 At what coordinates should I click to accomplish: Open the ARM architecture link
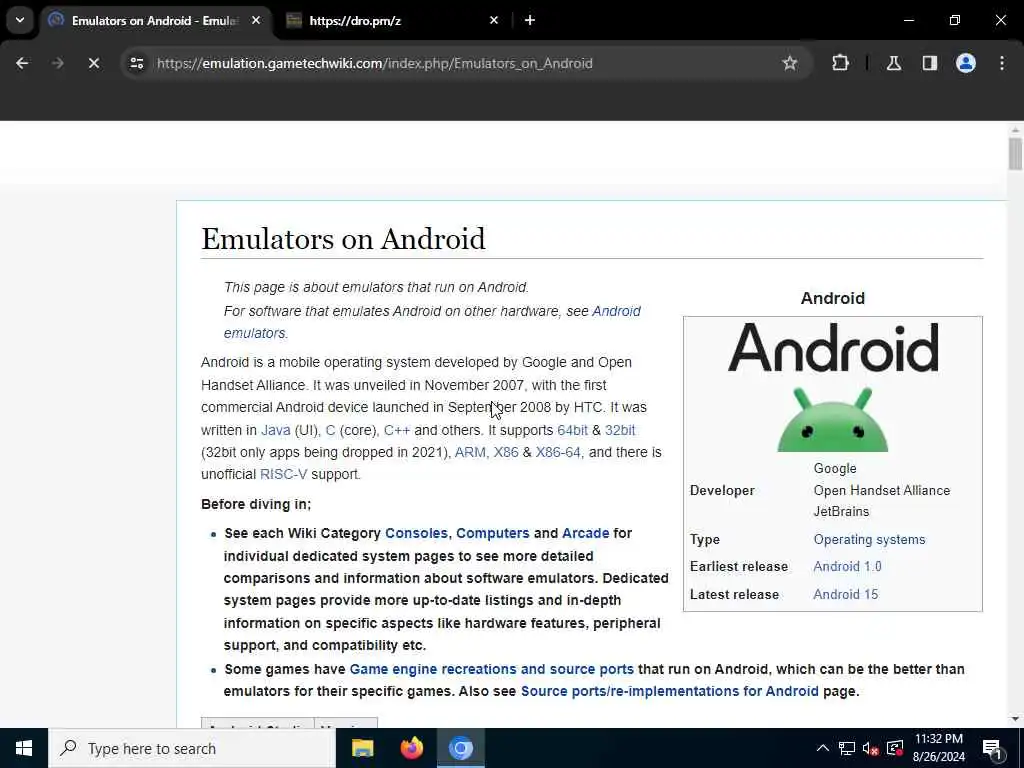[470, 453]
